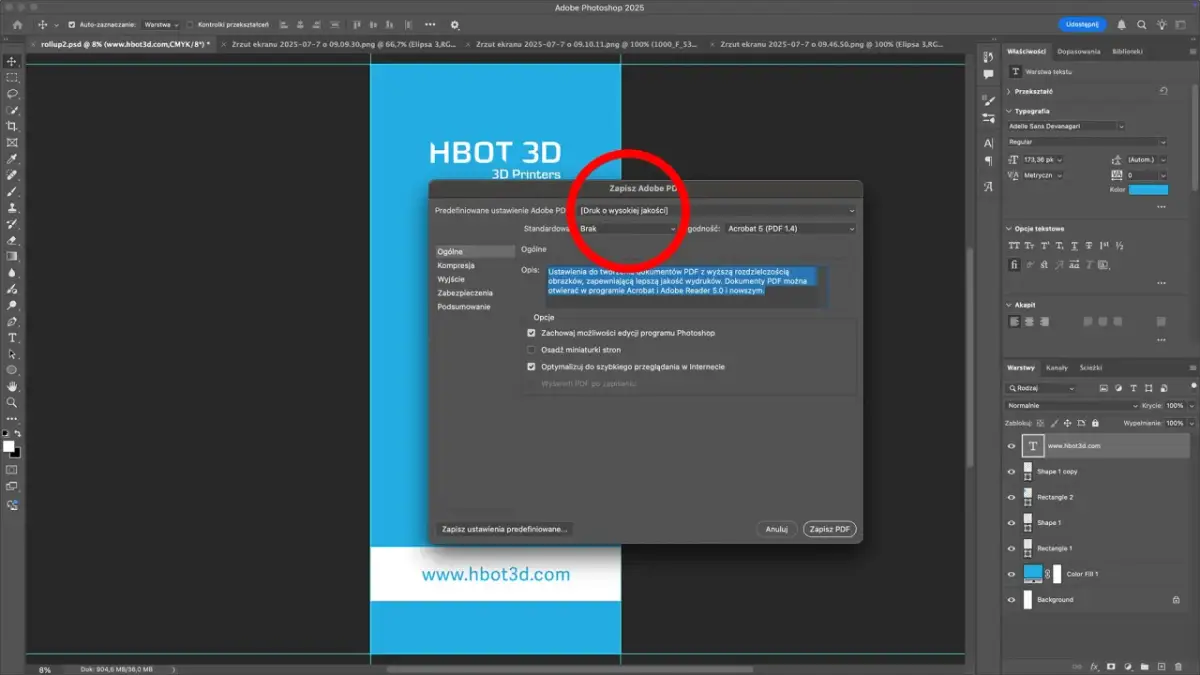Screen dimensions: 1200x675
Task: Select the Crop tool
Action: pos(12,127)
